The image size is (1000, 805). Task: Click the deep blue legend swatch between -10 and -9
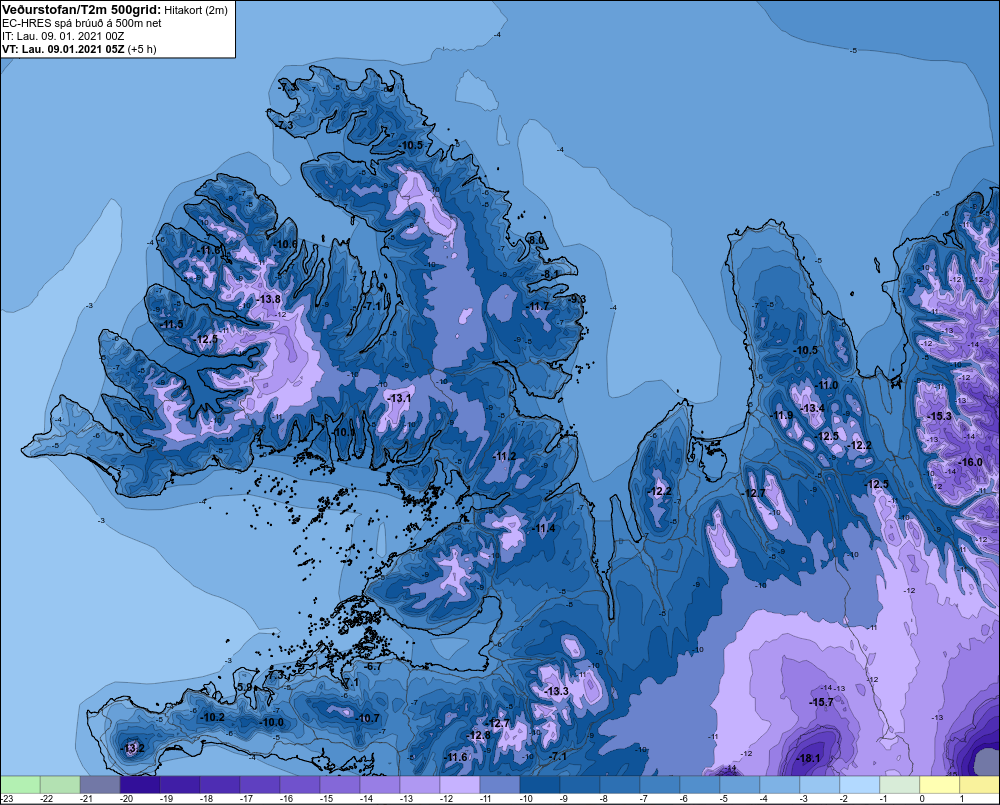(540, 784)
